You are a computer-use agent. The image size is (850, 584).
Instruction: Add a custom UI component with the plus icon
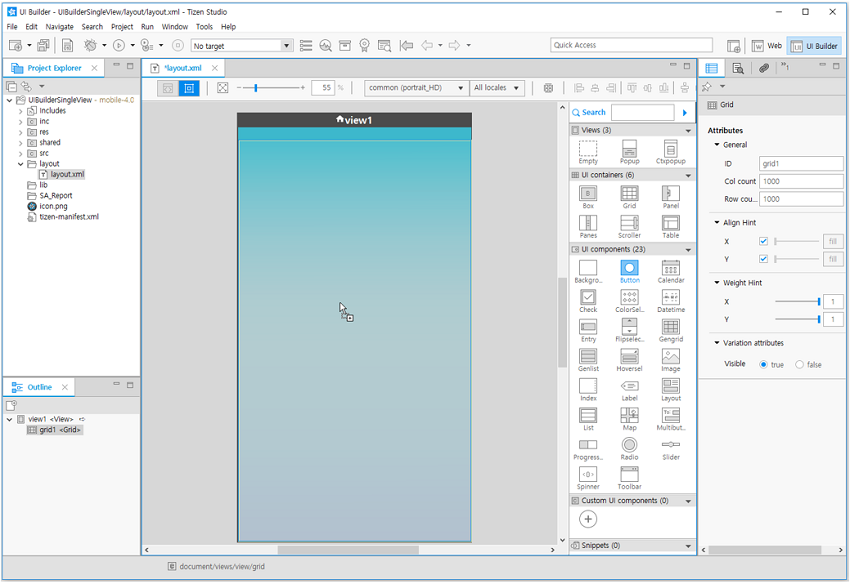click(588, 519)
